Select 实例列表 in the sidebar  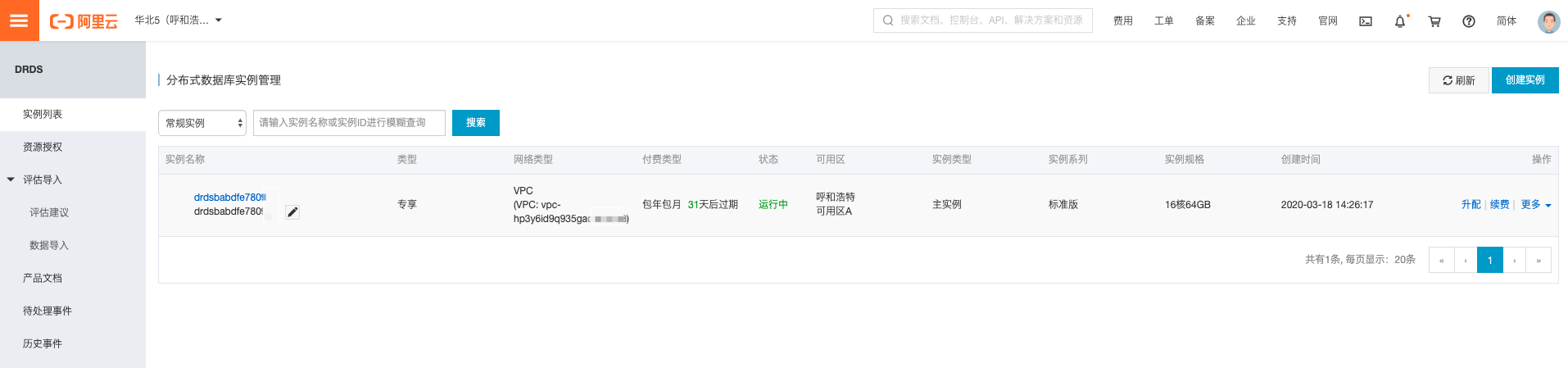tap(43, 115)
